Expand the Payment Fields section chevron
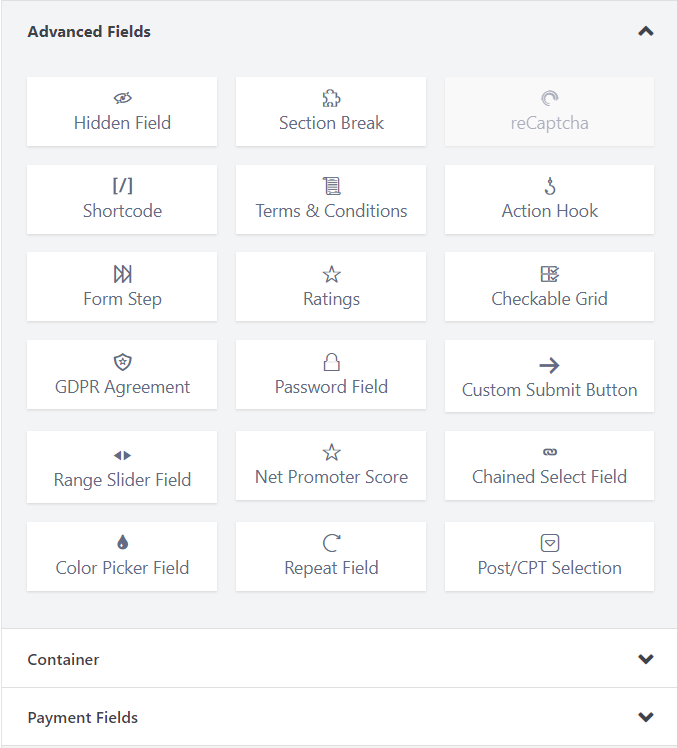 (x=645, y=717)
